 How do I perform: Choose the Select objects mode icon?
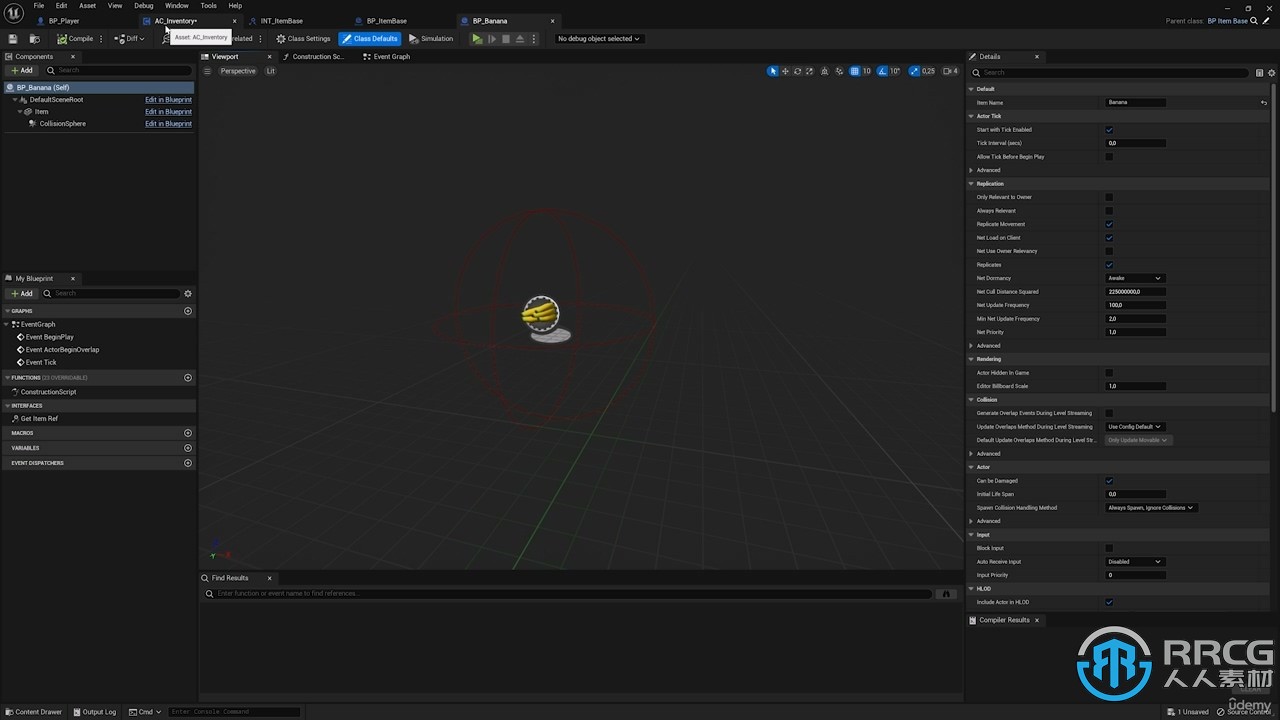pos(772,71)
